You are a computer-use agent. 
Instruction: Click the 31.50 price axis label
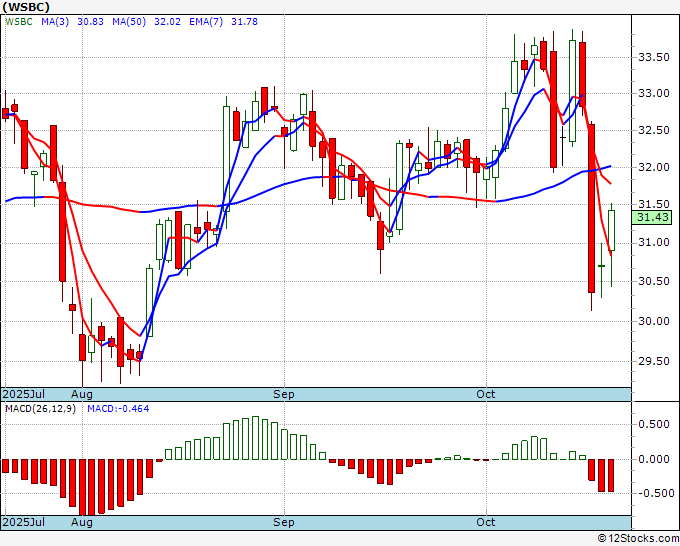pos(654,204)
